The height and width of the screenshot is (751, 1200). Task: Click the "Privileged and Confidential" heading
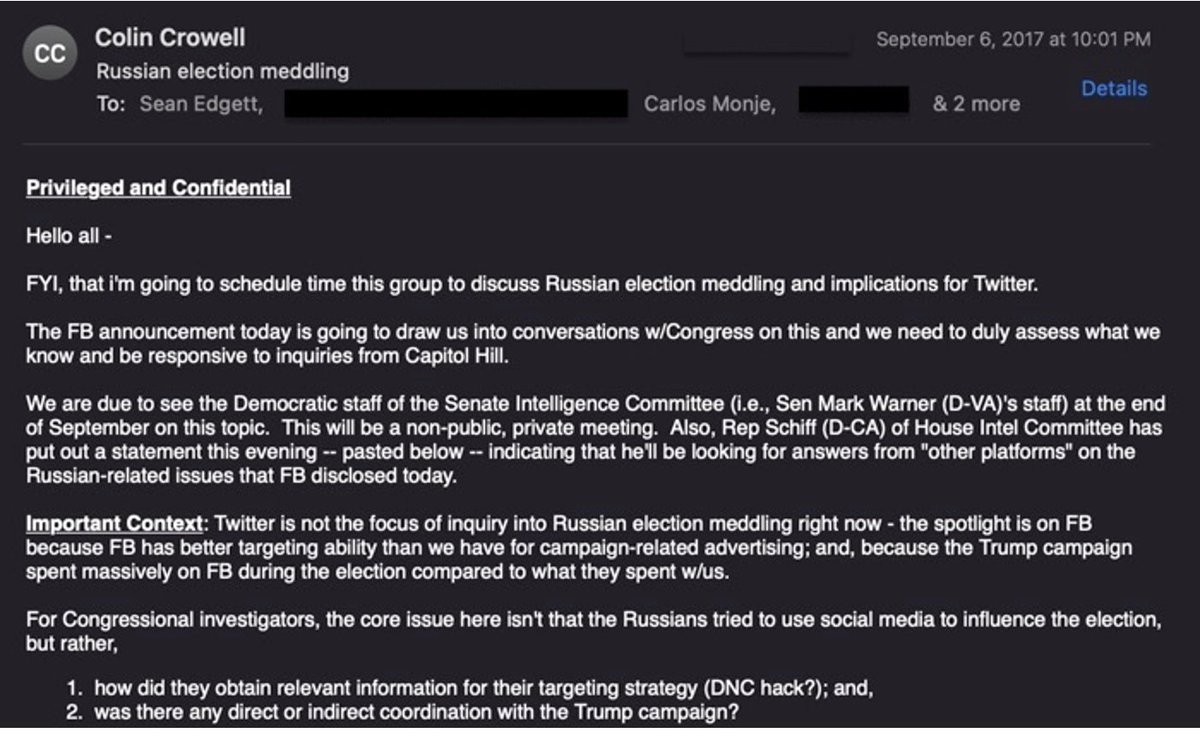[x=158, y=188]
